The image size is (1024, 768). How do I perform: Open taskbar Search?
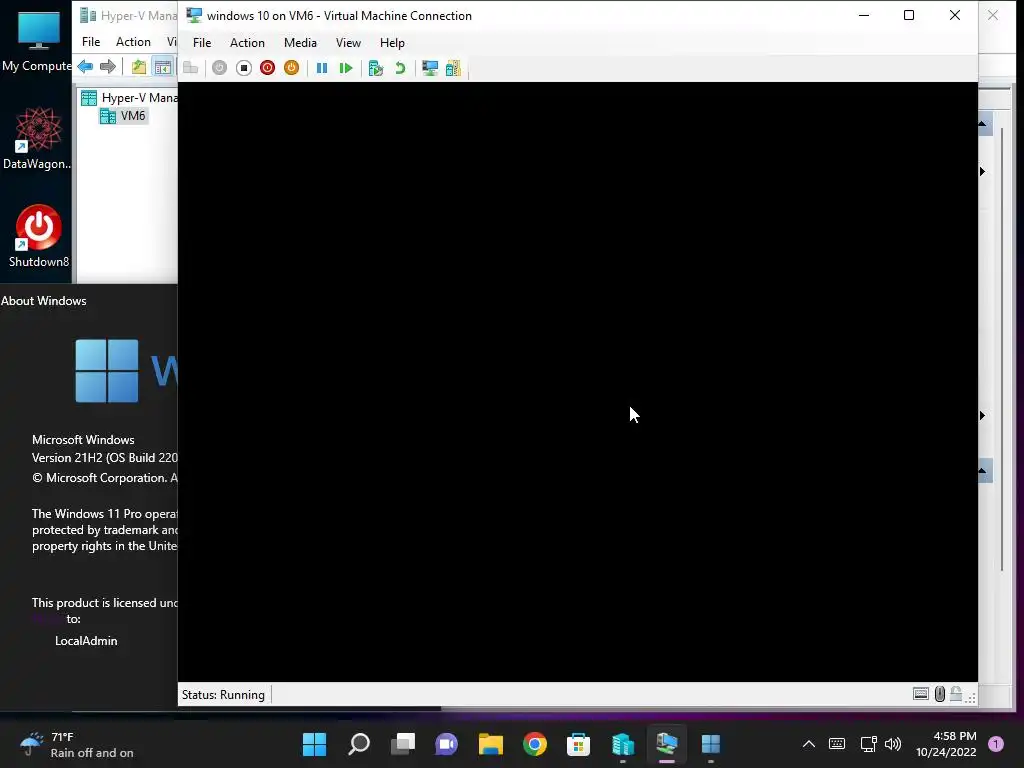(x=359, y=744)
